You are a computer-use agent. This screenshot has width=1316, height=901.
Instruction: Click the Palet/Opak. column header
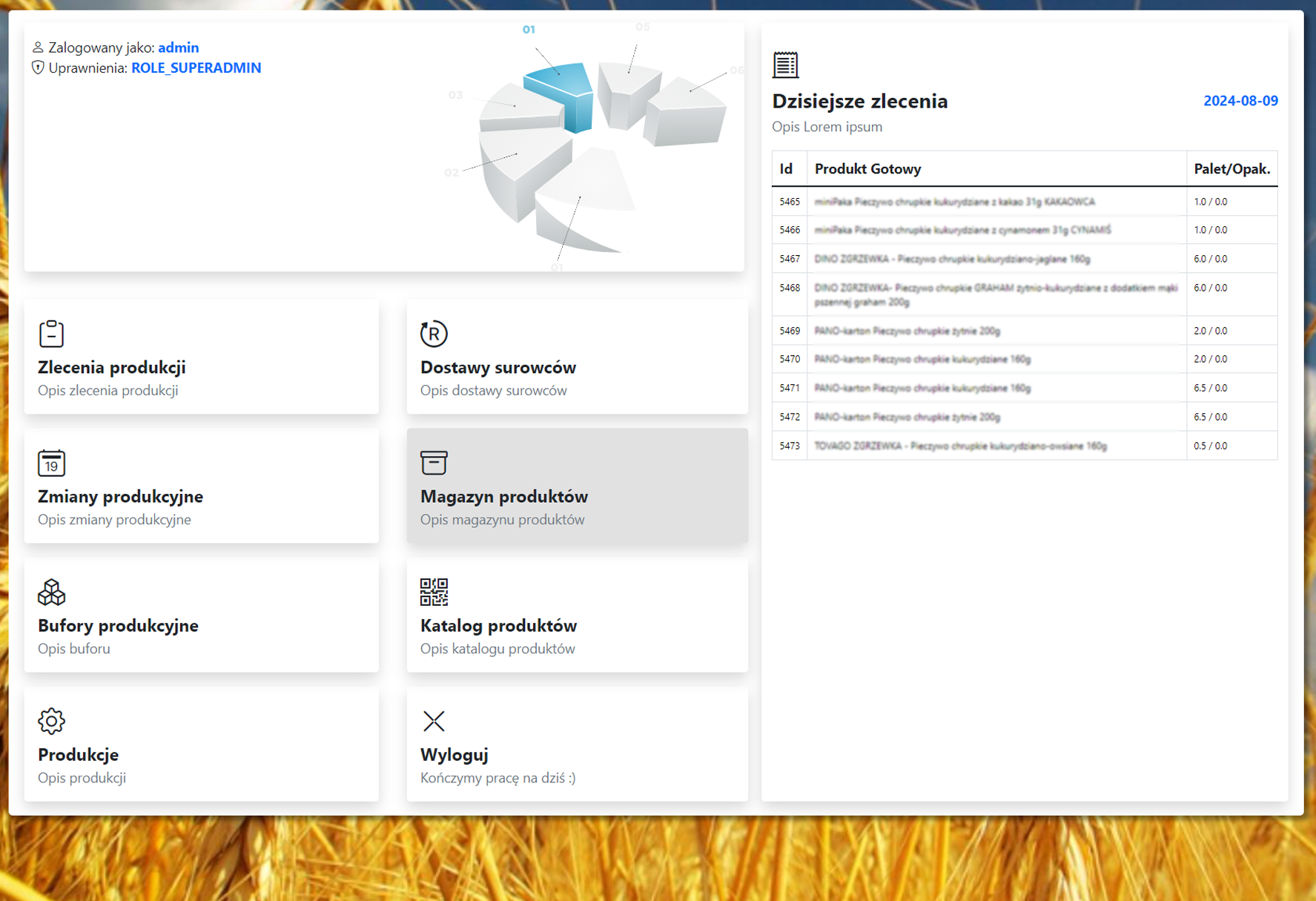click(1231, 169)
